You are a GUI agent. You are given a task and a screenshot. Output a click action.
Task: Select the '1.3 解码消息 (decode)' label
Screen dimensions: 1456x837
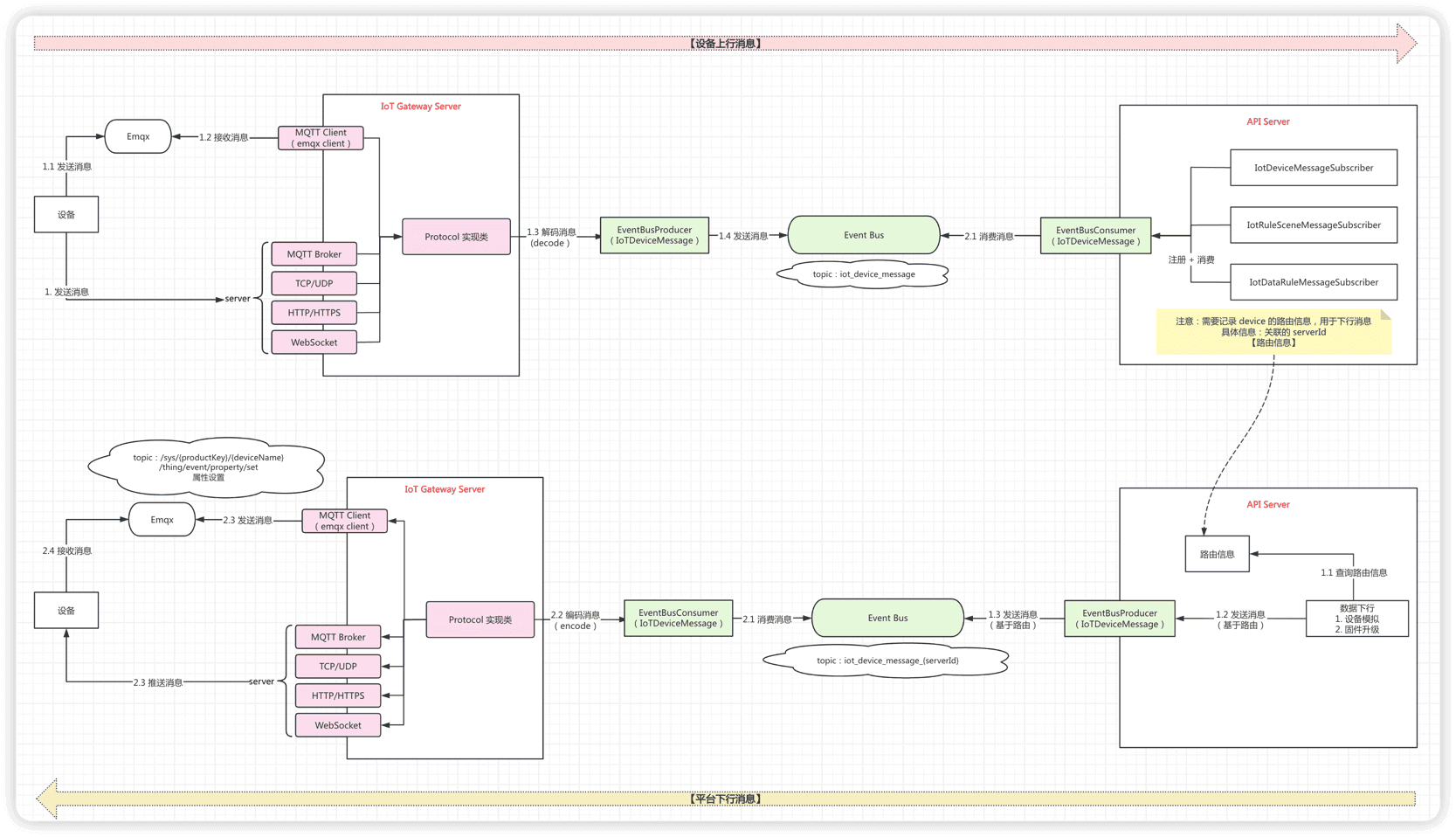(x=551, y=238)
